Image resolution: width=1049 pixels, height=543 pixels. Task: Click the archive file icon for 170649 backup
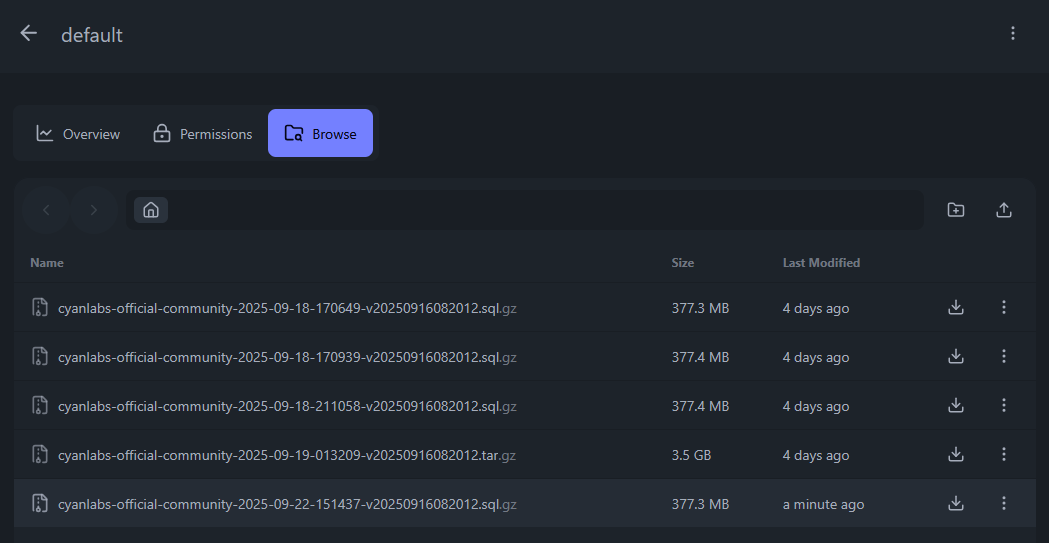click(39, 307)
